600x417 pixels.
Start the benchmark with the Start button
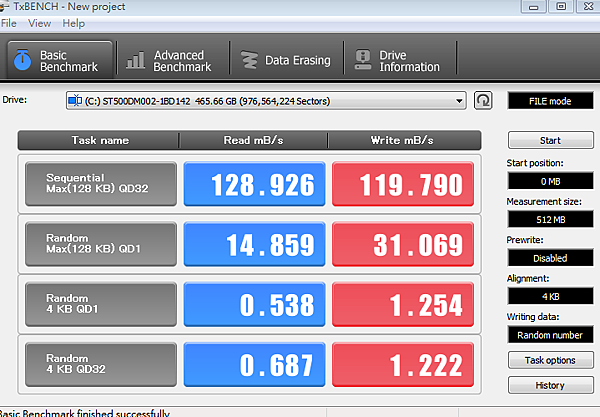coord(551,140)
